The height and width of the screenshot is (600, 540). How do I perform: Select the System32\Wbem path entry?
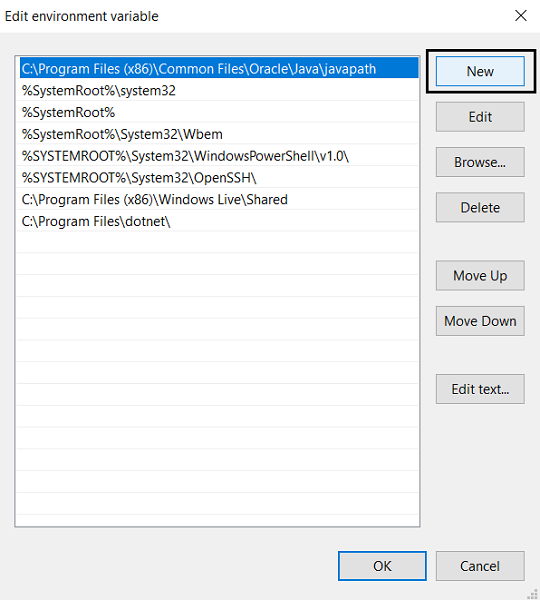[219, 134]
